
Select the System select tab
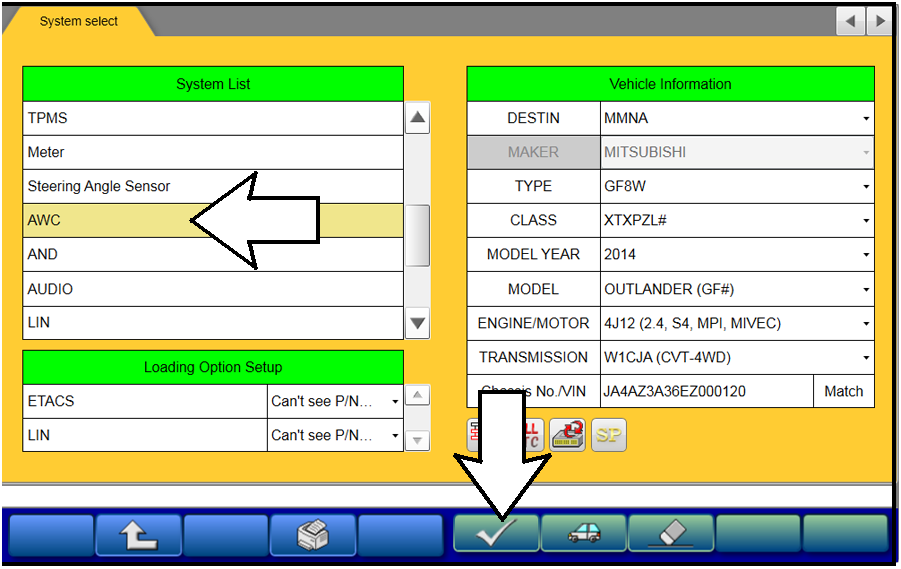[x=80, y=21]
